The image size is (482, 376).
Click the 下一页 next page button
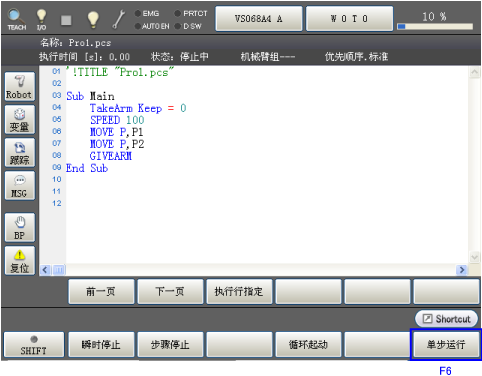click(170, 292)
